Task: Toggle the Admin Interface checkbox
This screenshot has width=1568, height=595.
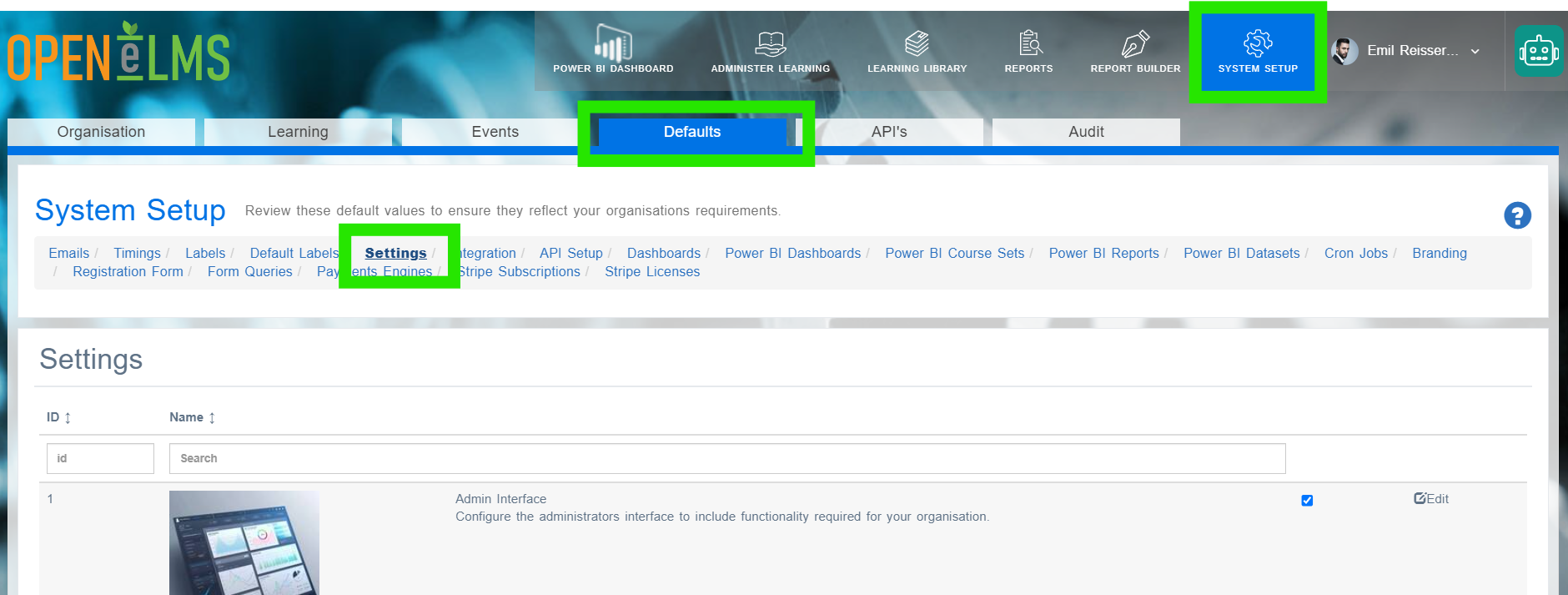Action: 1307,501
